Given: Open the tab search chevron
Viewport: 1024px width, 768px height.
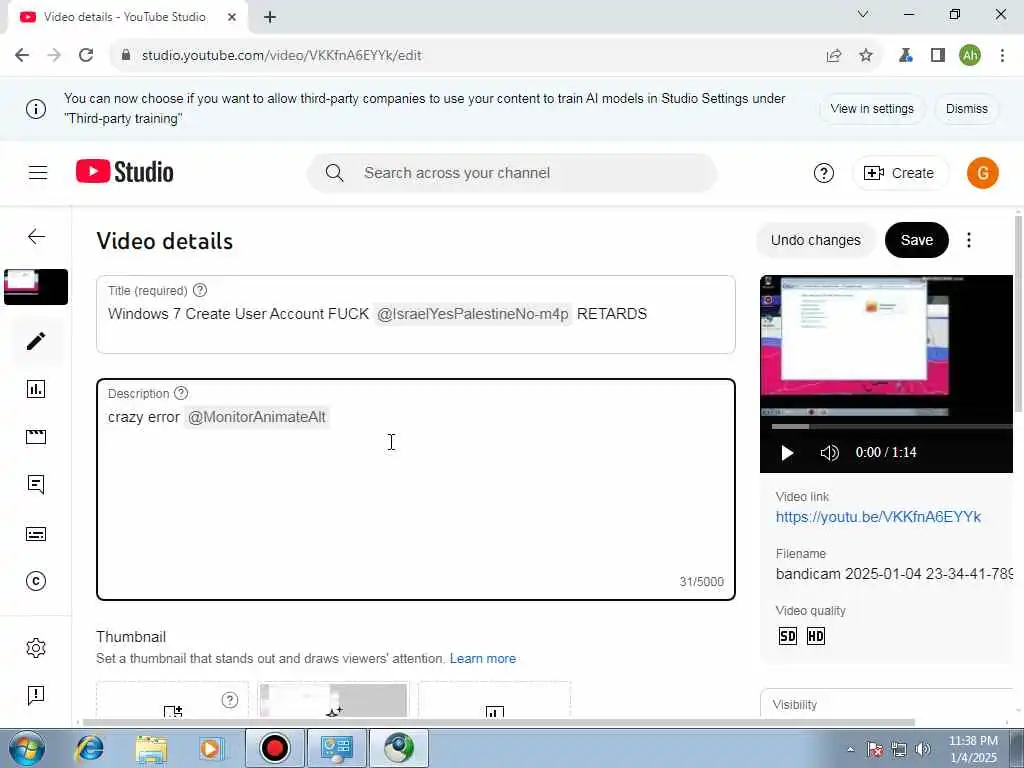Looking at the screenshot, I should pos(863,14).
